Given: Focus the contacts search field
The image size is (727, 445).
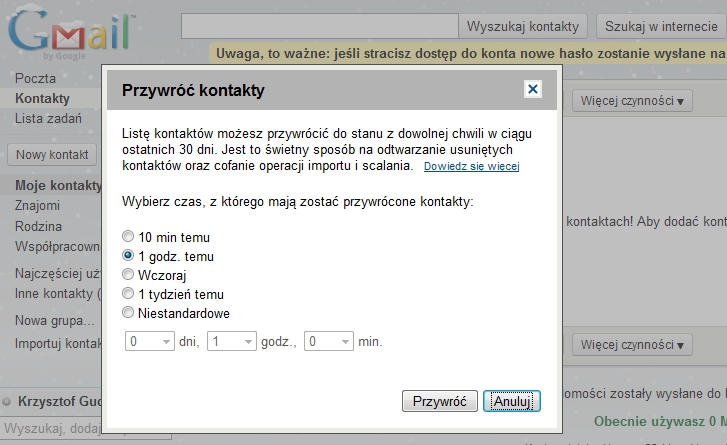Looking at the screenshot, I should [x=319, y=26].
